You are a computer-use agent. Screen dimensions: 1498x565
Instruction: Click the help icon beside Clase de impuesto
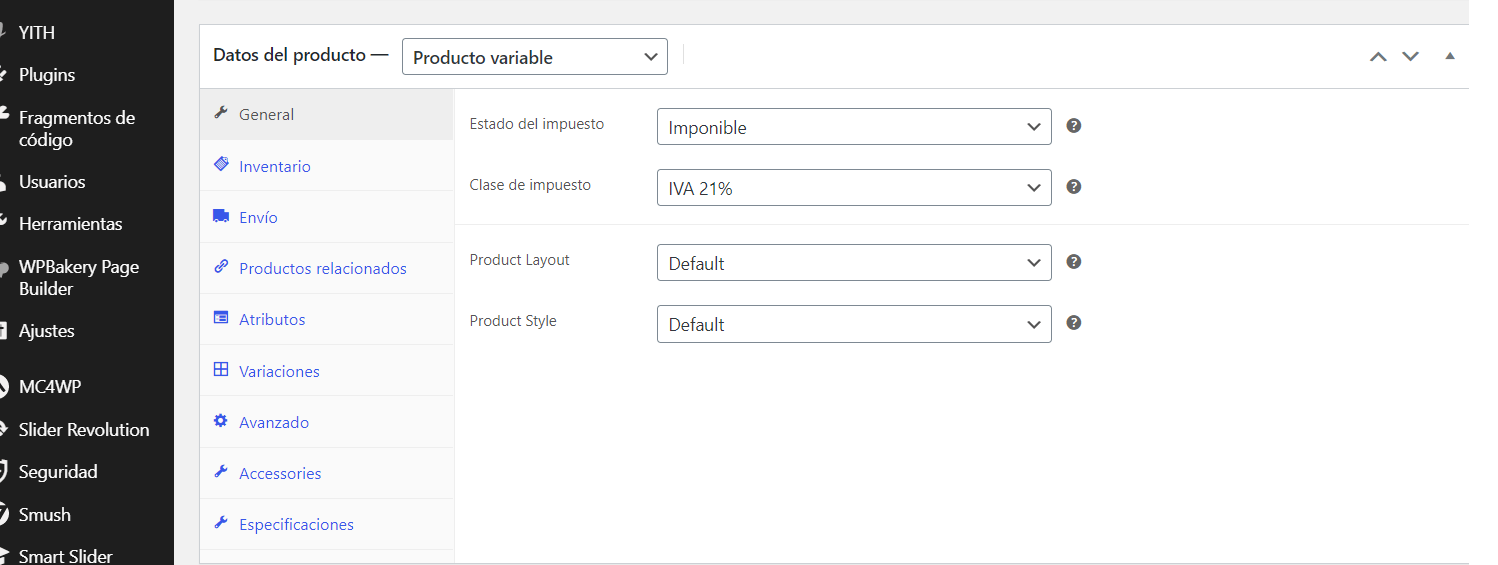1074,187
